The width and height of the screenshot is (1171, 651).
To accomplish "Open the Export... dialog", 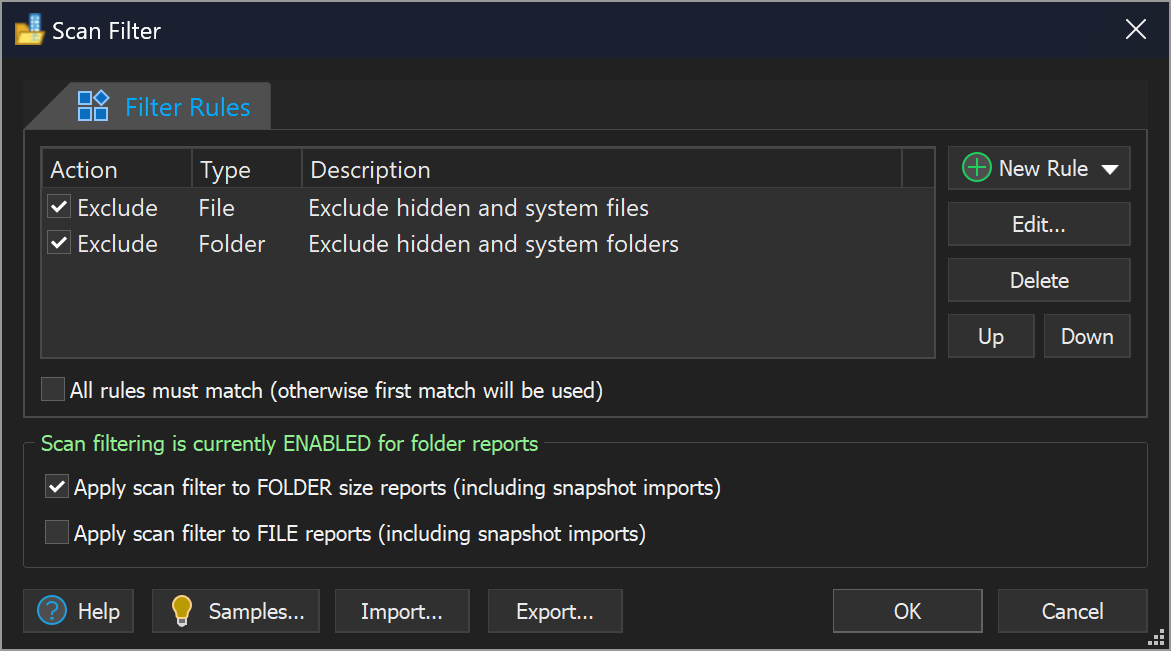I will [555, 611].
